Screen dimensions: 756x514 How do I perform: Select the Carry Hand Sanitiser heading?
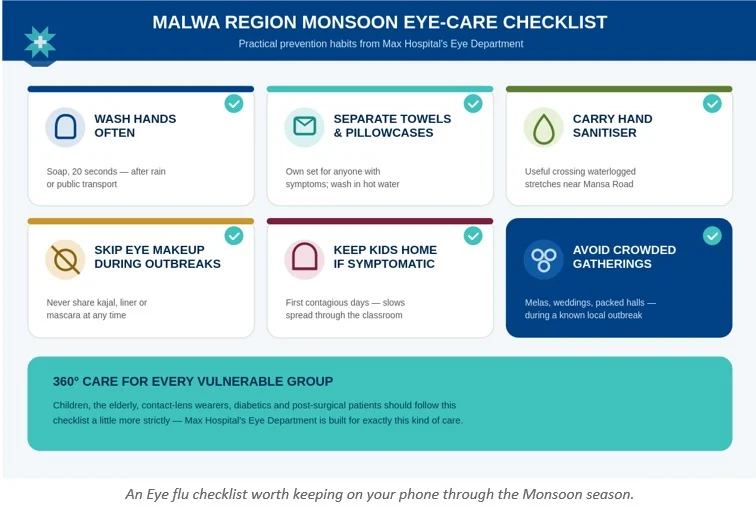(612, 126)
